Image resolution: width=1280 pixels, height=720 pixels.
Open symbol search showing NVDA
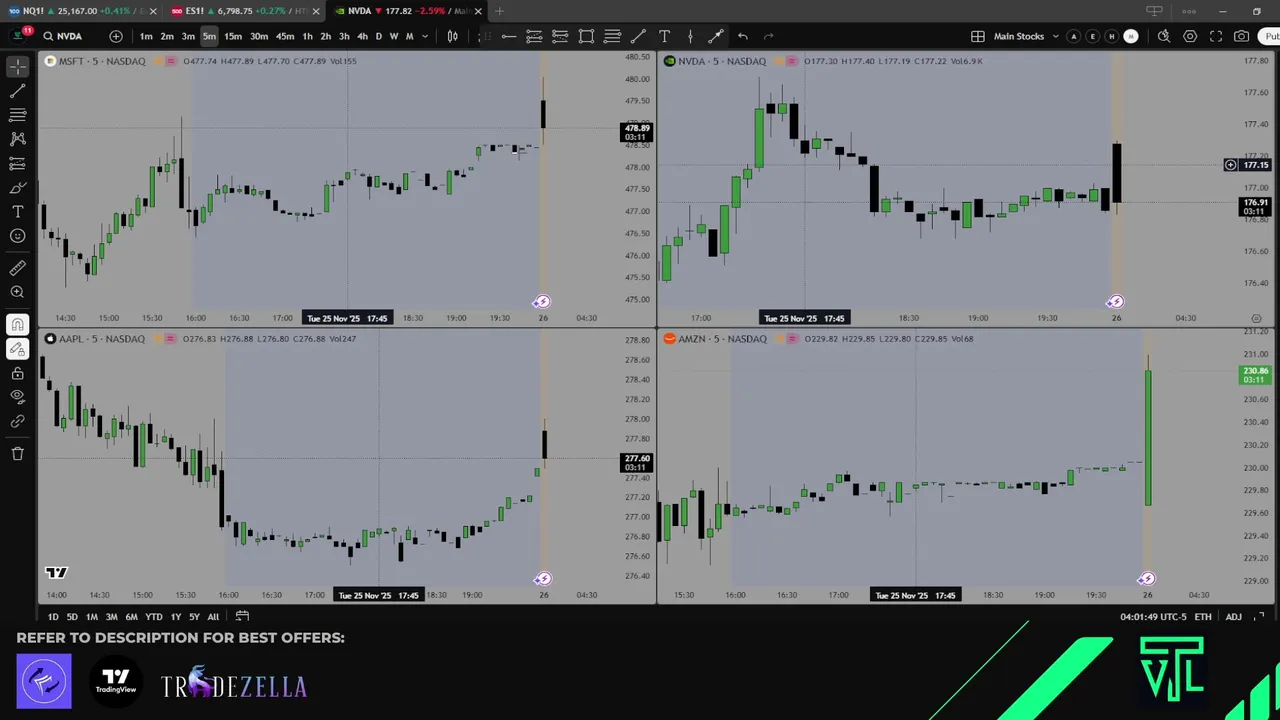click(x=63, y=36)
